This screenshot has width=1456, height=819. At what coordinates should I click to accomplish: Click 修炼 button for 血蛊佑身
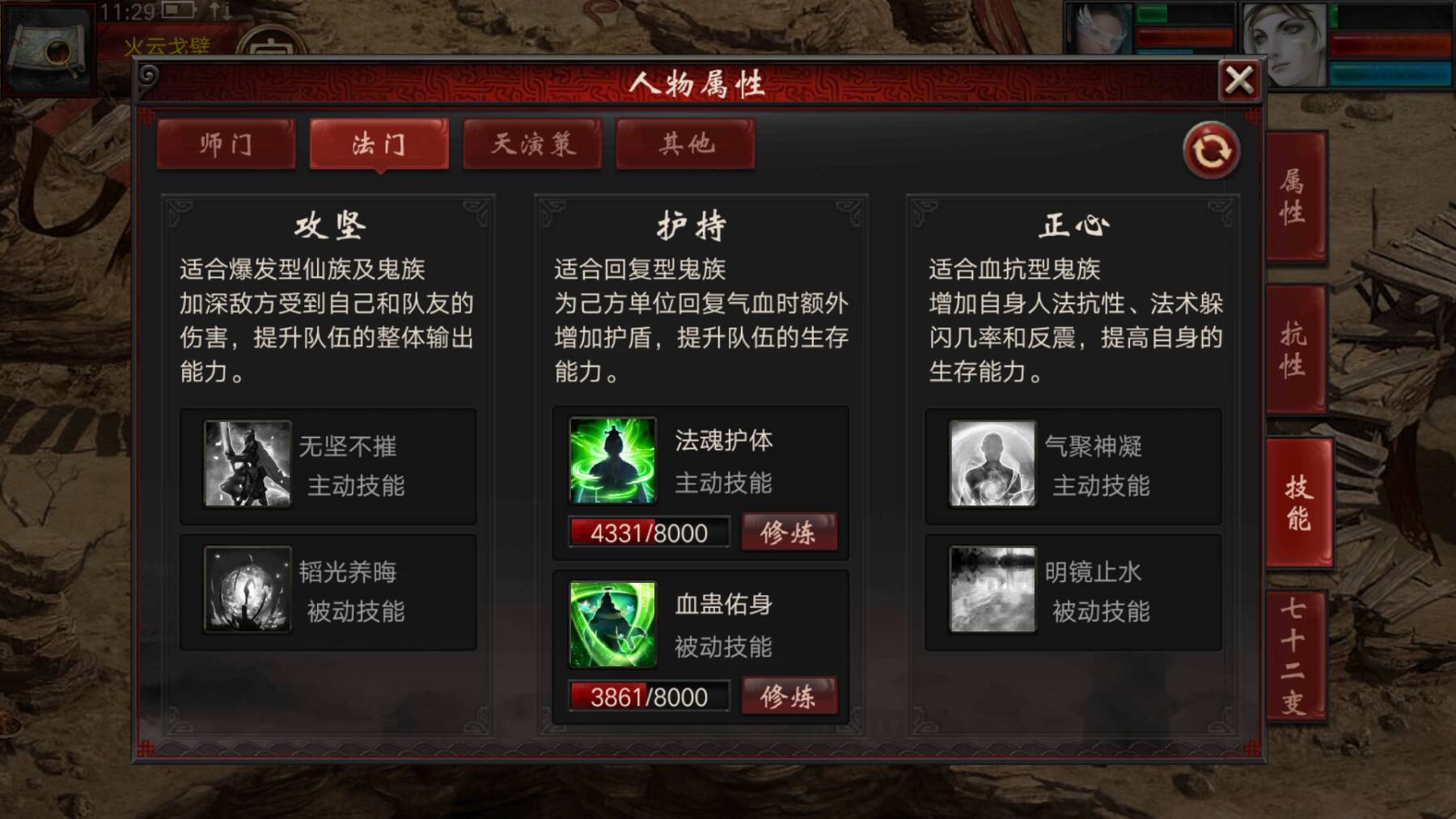tap(789, 697)
